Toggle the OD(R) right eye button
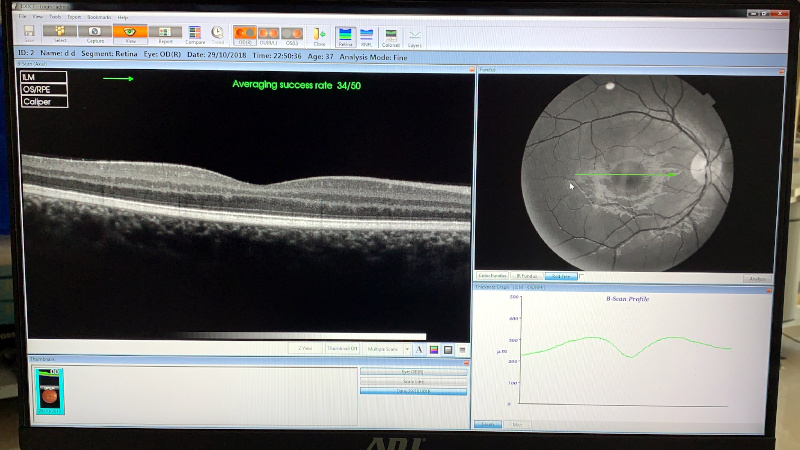Viewport: 800px width, 450px height. 244,34
